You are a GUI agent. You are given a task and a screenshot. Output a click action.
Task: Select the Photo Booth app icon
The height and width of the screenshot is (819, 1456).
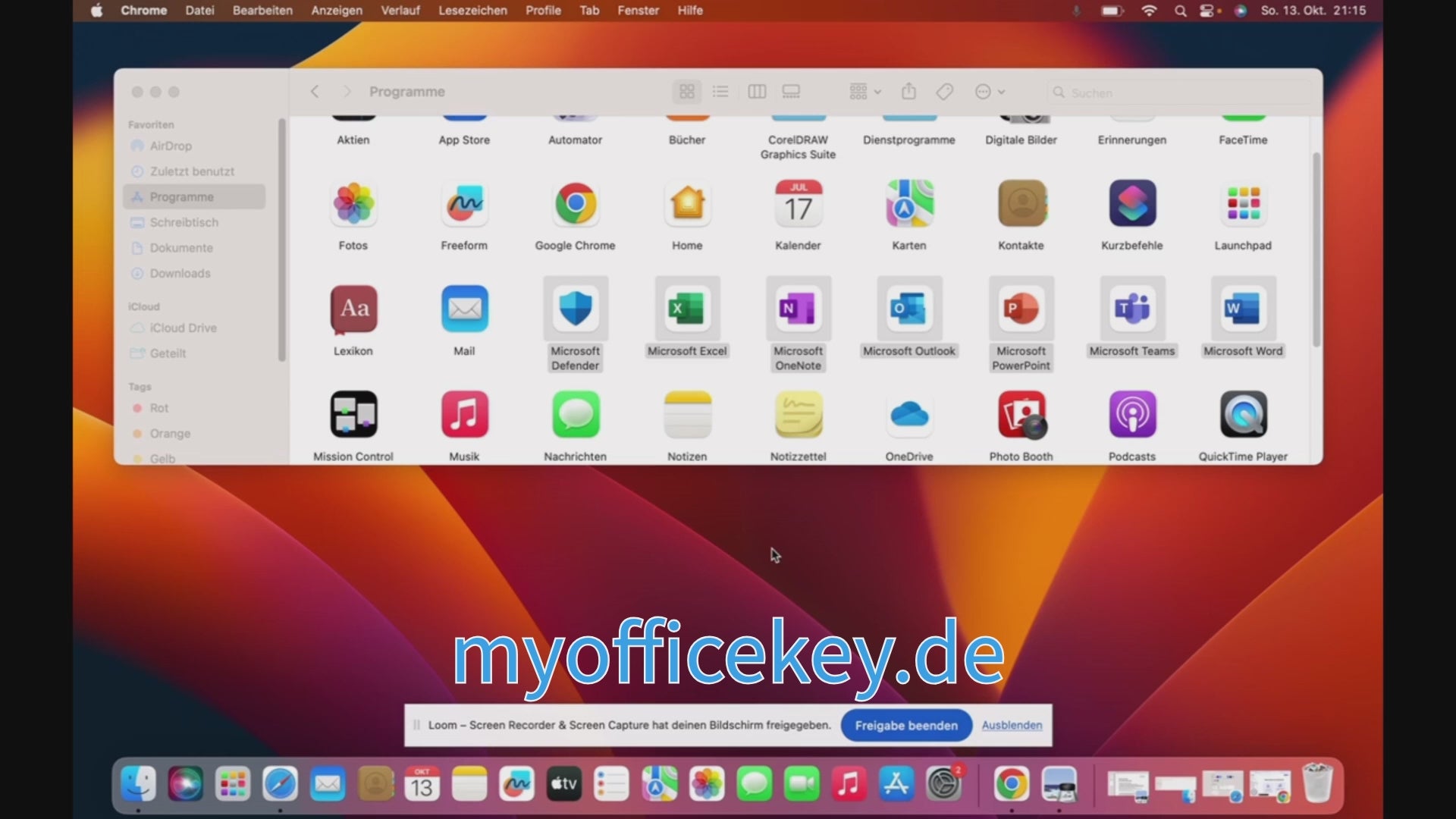tap(1021, 415)
